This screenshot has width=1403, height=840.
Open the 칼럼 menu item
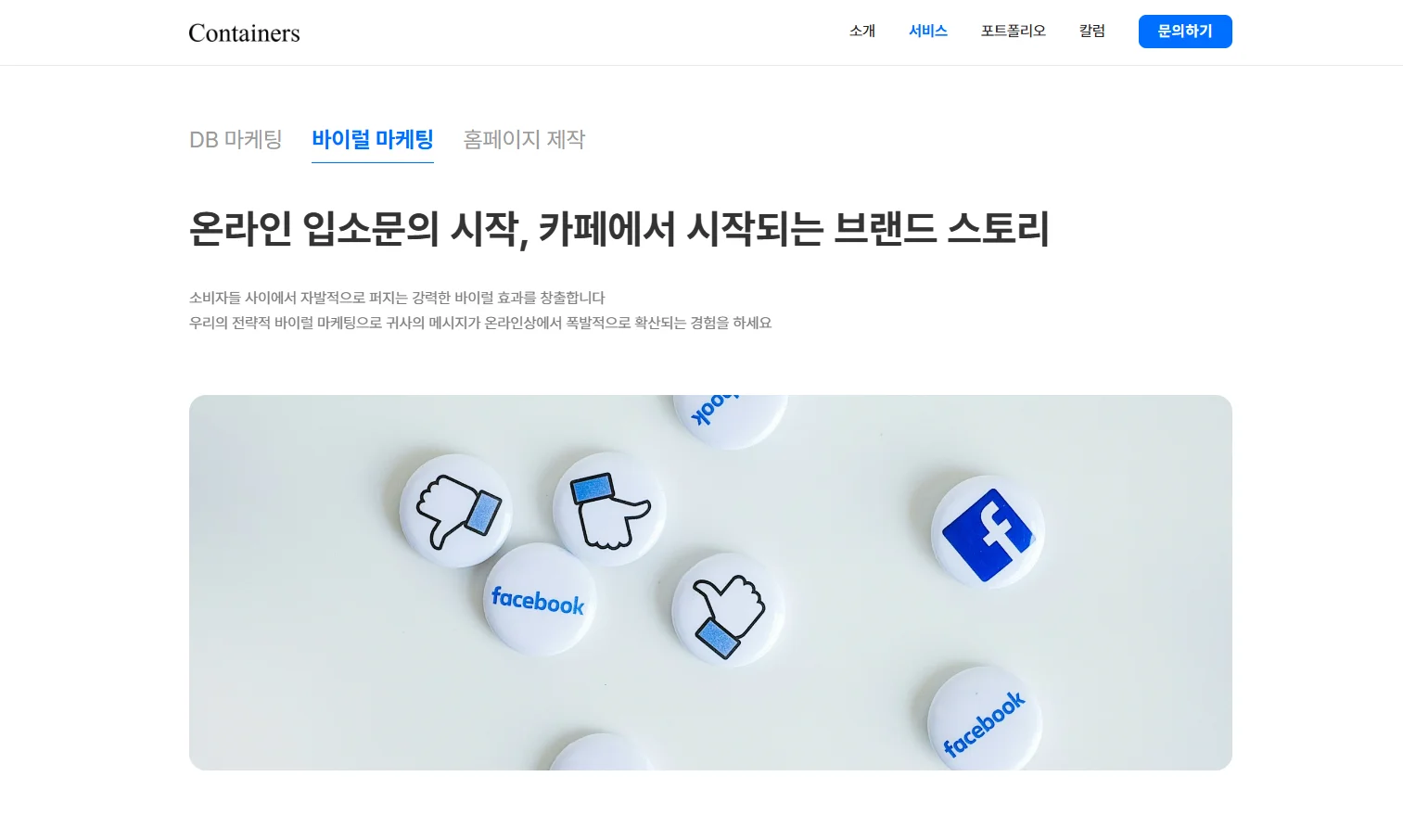[x=1092, y=31]
